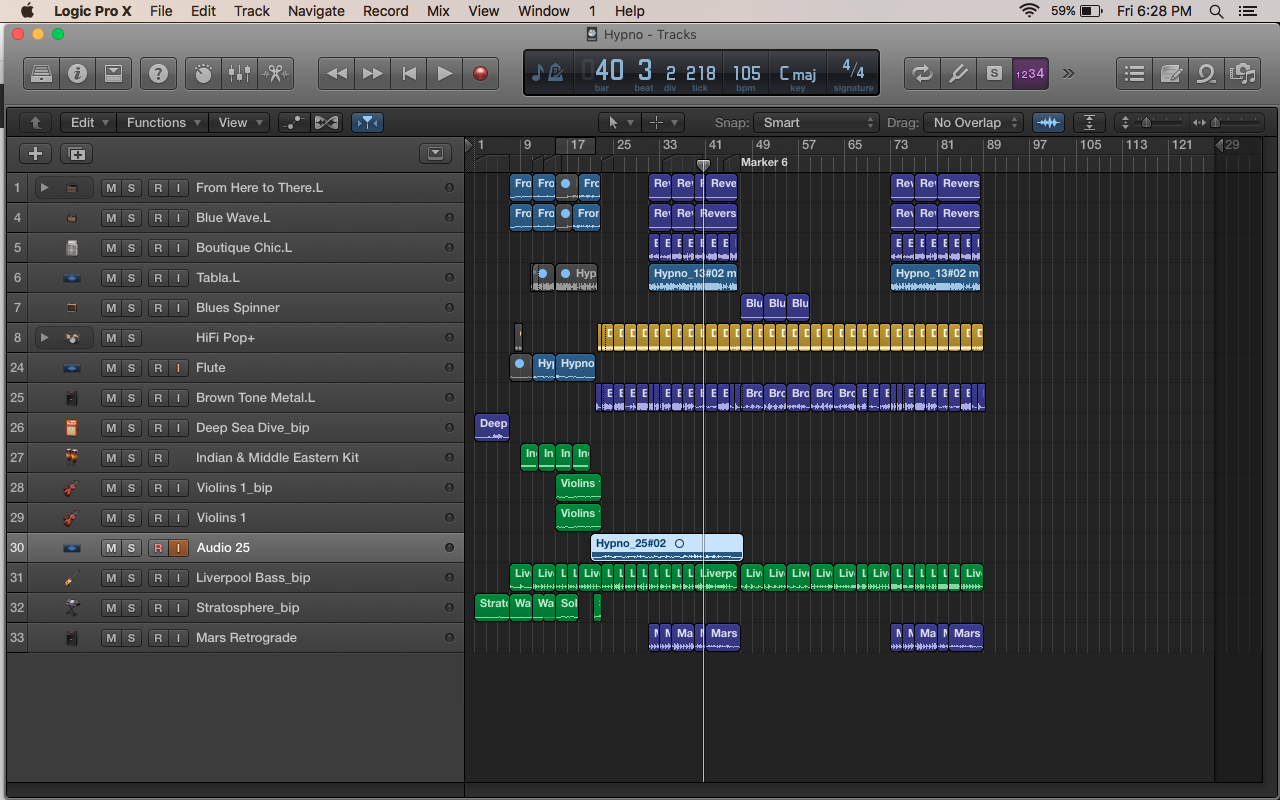Open the Mix menu
This screenshot has width=1280, height=800.
(438, 11)
